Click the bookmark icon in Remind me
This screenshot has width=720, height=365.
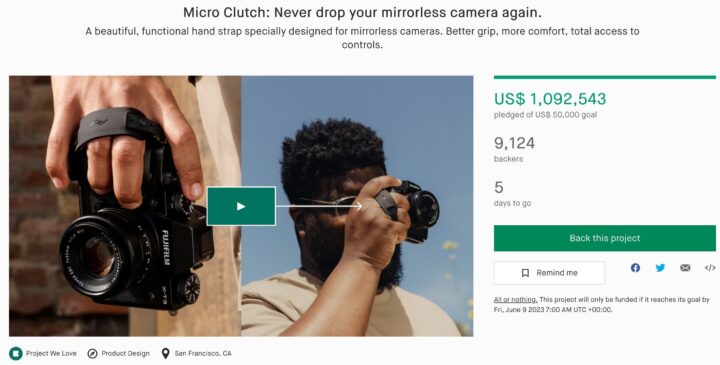(525, 273)
